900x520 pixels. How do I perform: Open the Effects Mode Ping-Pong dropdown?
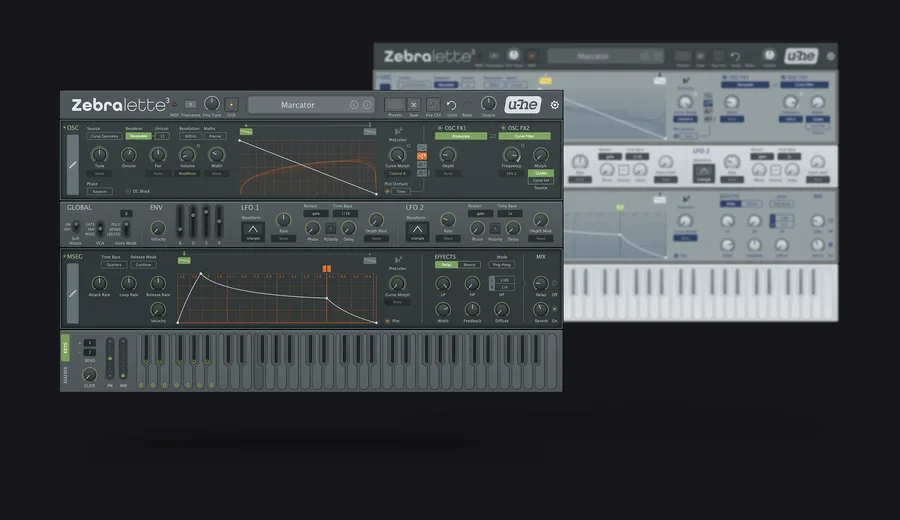tap(502, 265)
